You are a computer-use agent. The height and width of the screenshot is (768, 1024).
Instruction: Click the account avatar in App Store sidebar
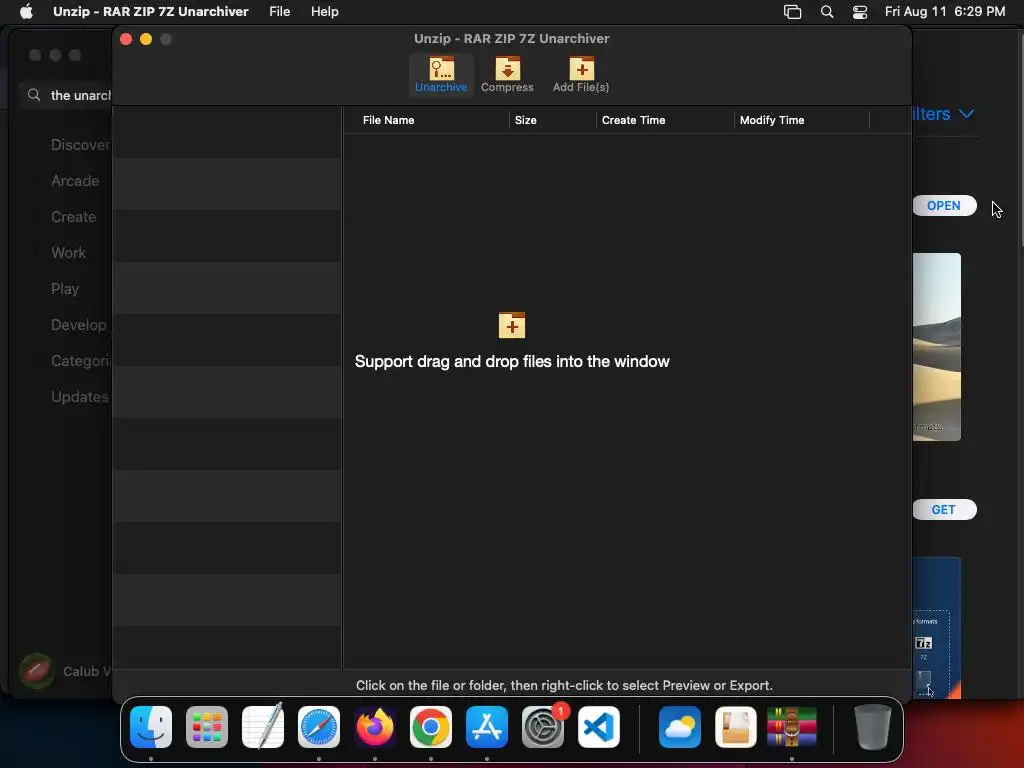click(37, 671)
